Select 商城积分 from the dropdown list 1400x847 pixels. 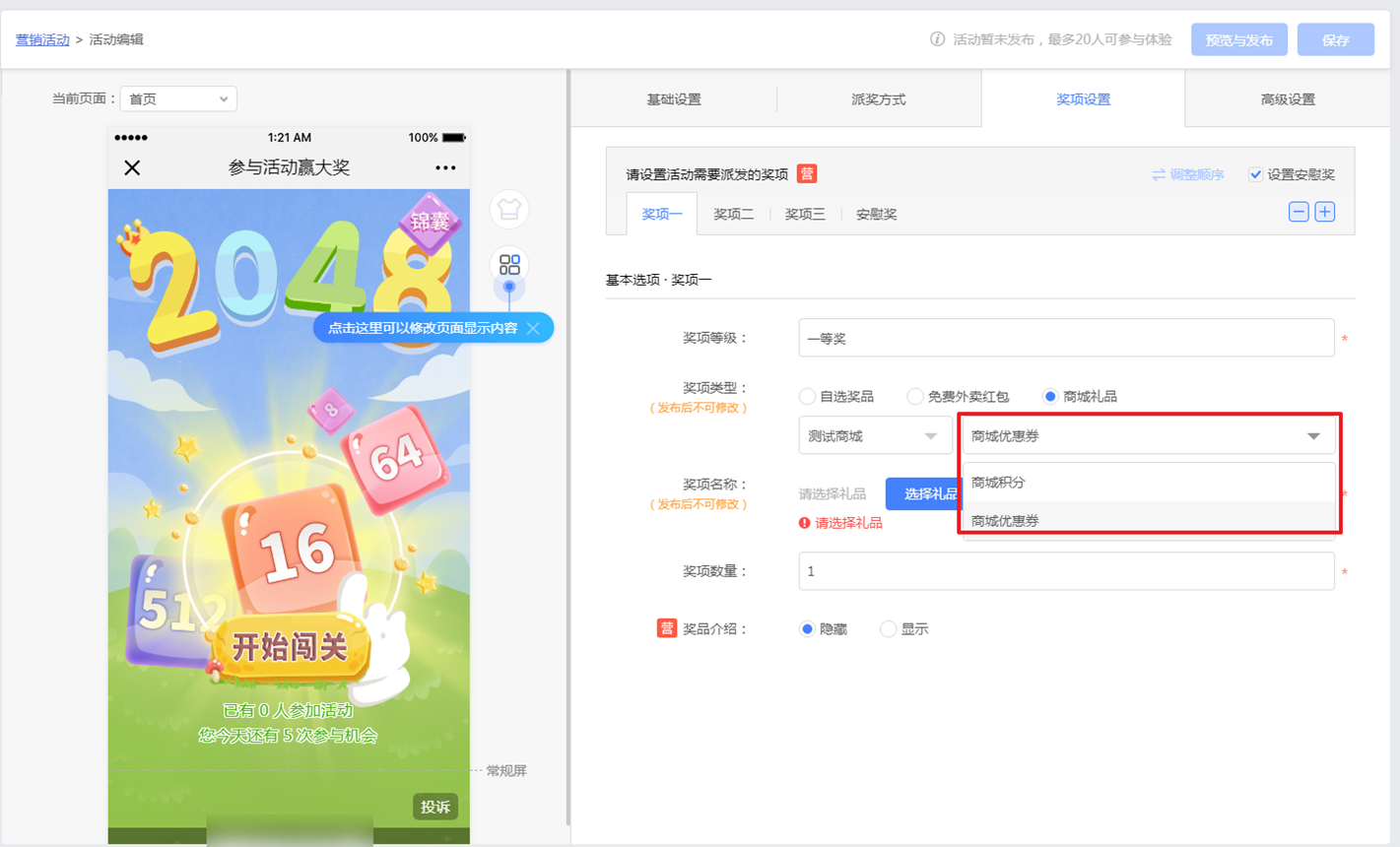coord(999,483)
